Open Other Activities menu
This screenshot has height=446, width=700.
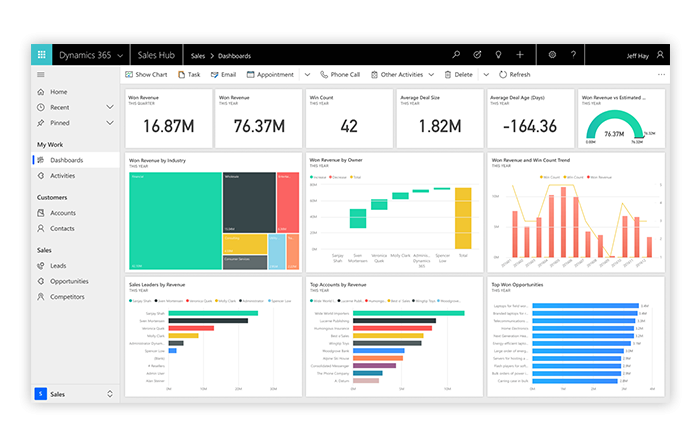coord(397,75)
